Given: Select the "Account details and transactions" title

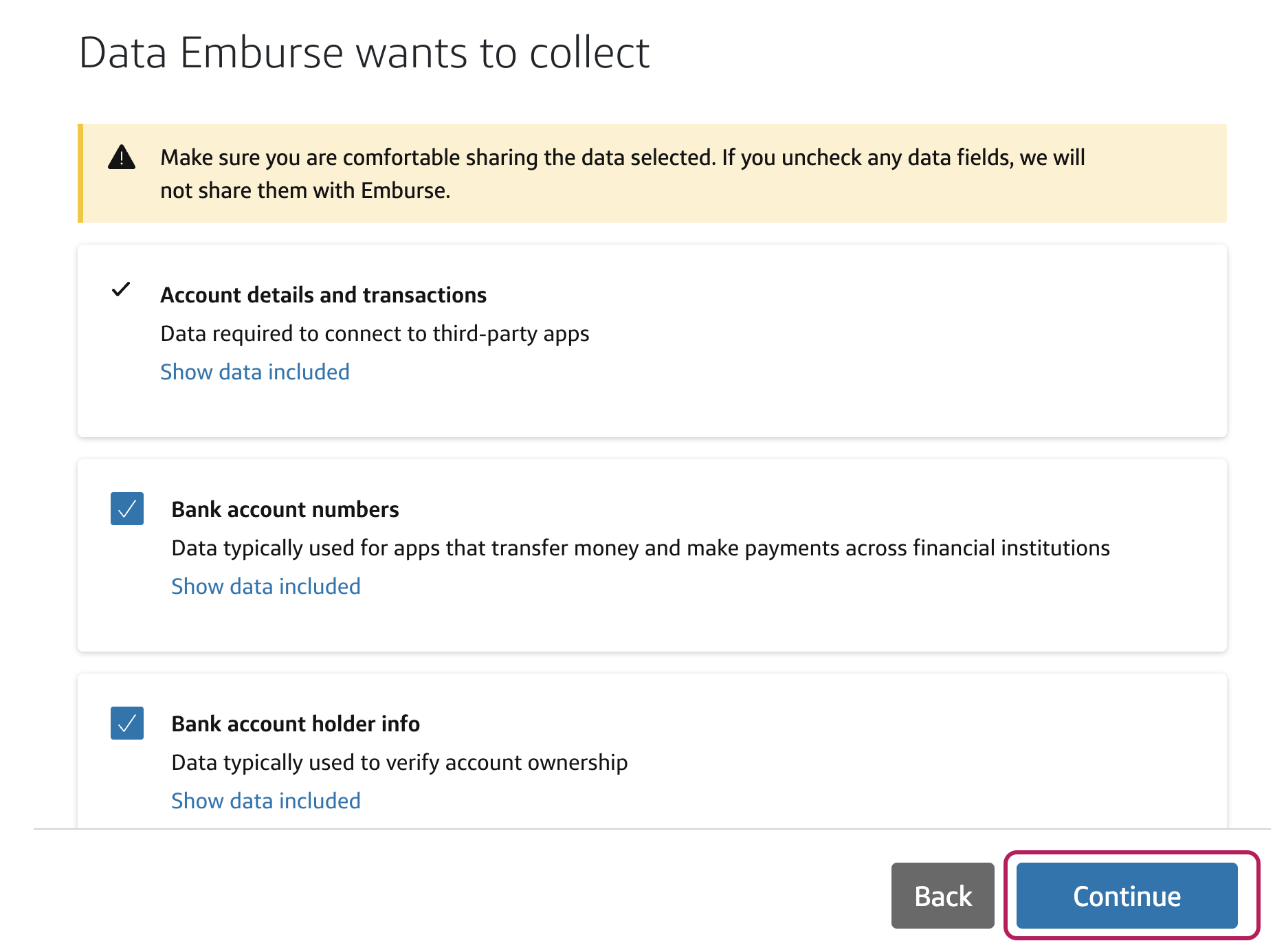Looking at the screenshot, I should coord(324,295).
